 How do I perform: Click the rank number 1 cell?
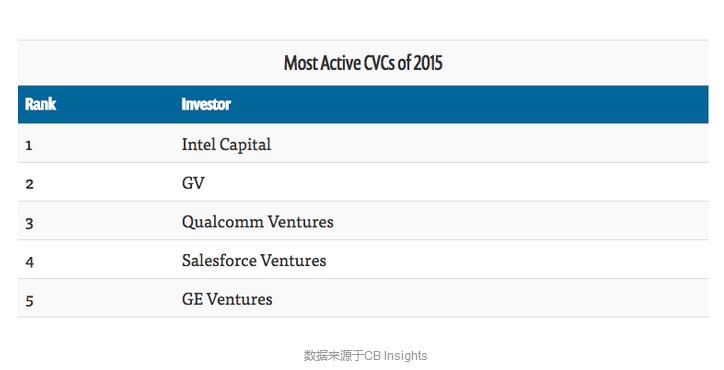(x=29, y=146)
